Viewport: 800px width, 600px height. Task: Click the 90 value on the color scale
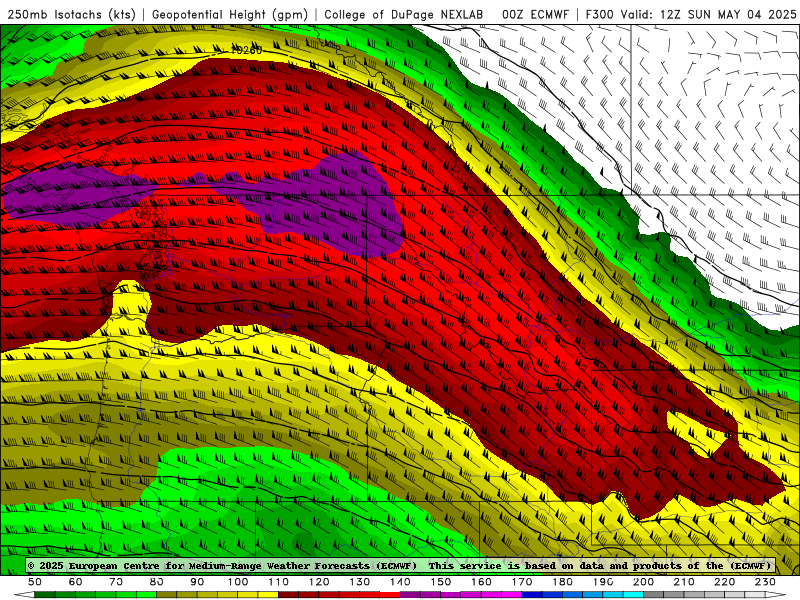197,582
